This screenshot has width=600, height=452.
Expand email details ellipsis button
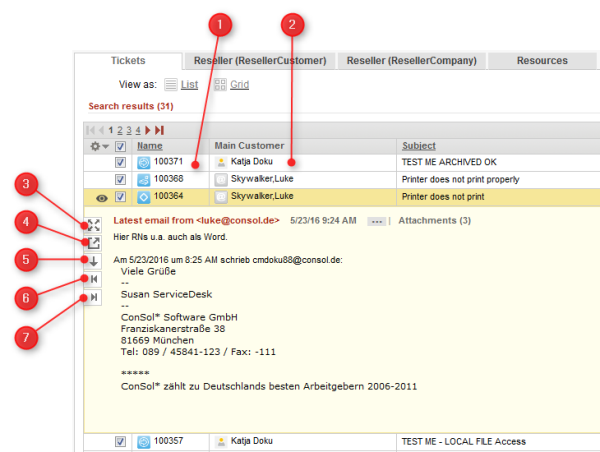(377, 222)
